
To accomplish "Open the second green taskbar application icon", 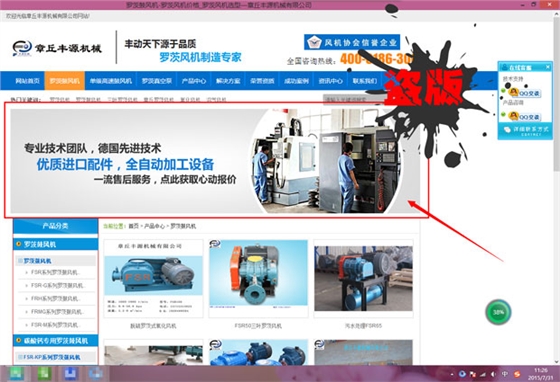I will pyautogui.click(x=44, y=373).
